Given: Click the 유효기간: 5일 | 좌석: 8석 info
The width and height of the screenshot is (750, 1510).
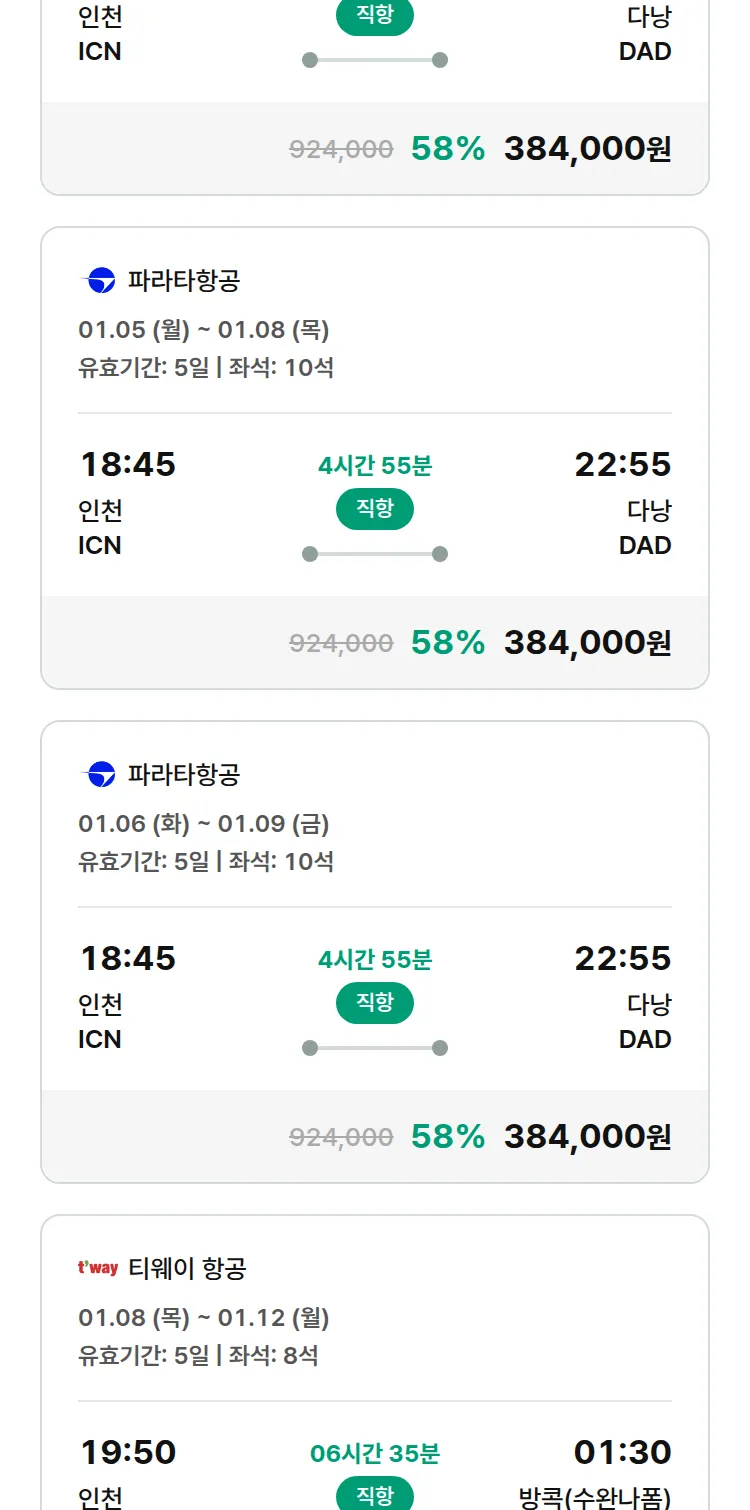Looking at the screenshot, I should point(198,1356).
